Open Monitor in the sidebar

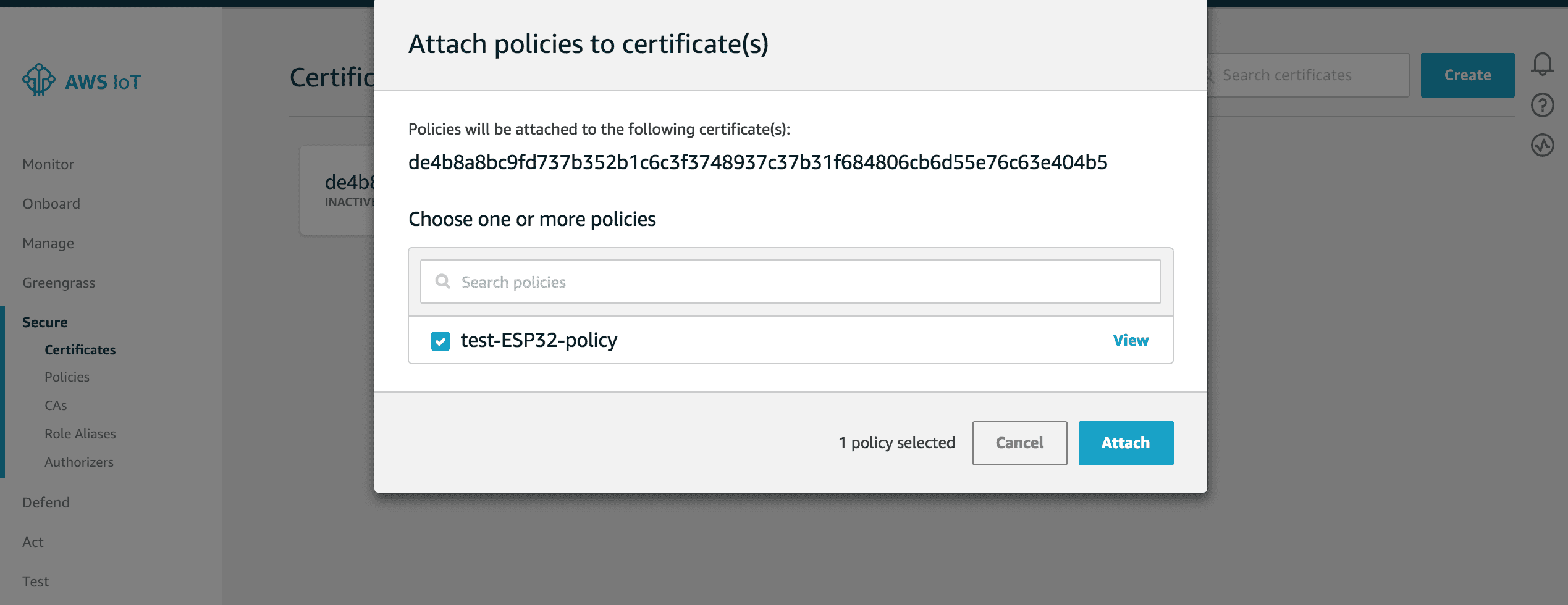pos(48,164)
